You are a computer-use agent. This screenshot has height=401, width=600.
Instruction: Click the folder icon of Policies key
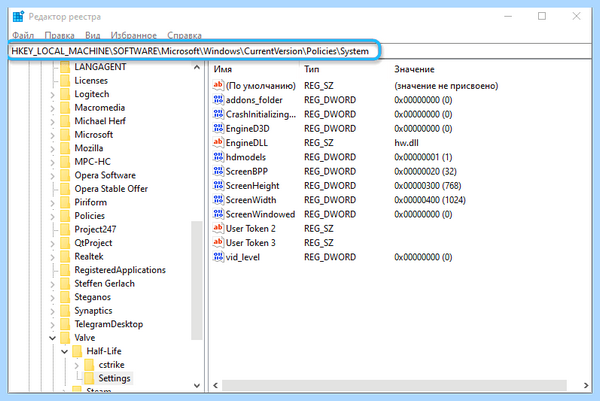pyautogui.click(x=65, y=216)
